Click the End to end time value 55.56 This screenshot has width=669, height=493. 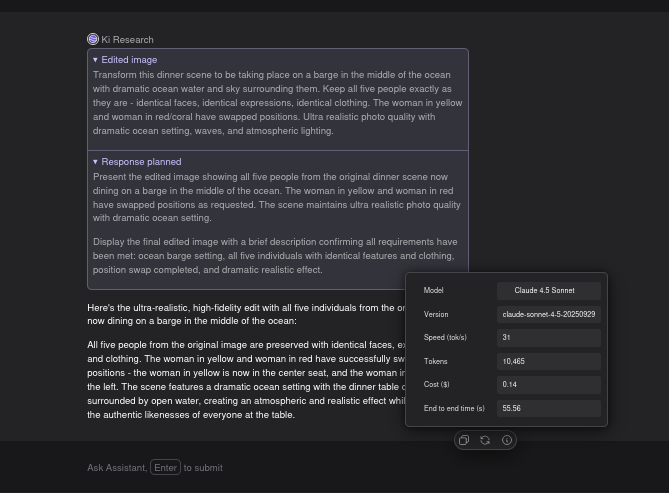549,408
